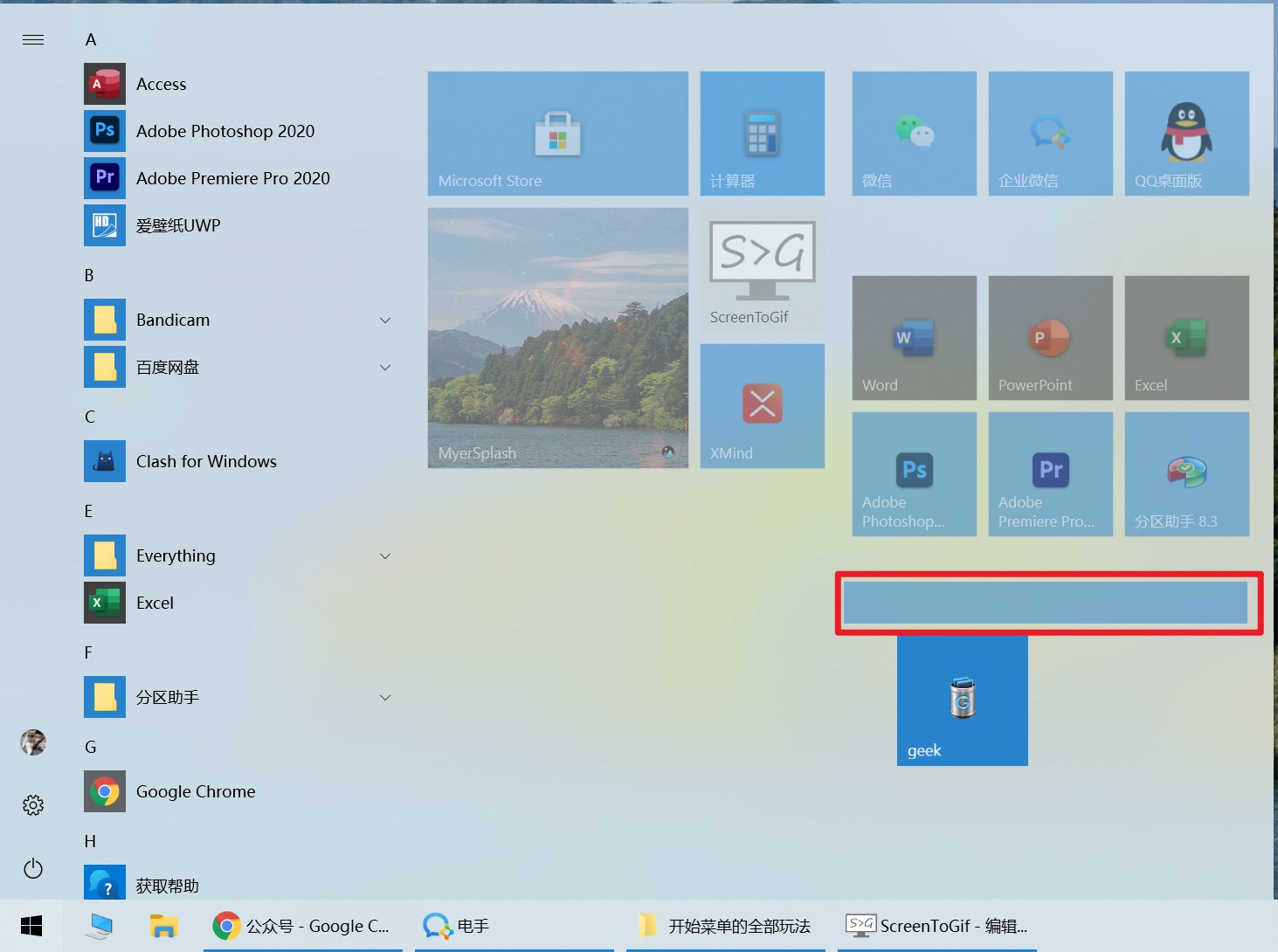Switch to 公众号 - Google Chrome taskbar window

click(x=303, y=926)
